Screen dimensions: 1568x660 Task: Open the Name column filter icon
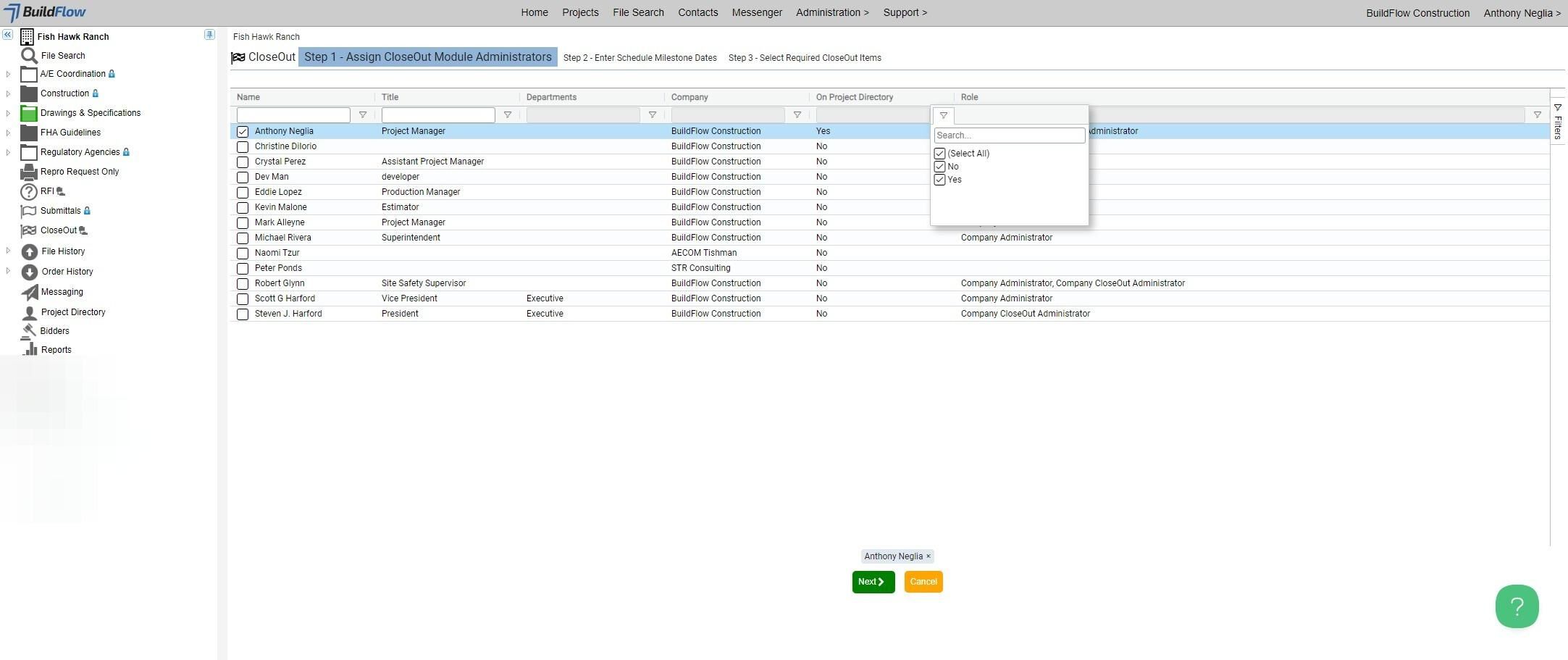point(363,115)
